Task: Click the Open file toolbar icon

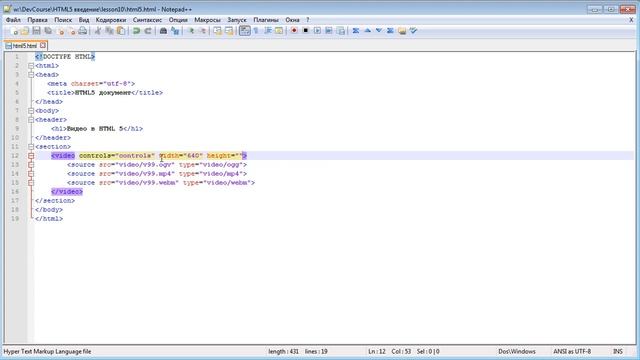Action: click(x=25, y=31)
